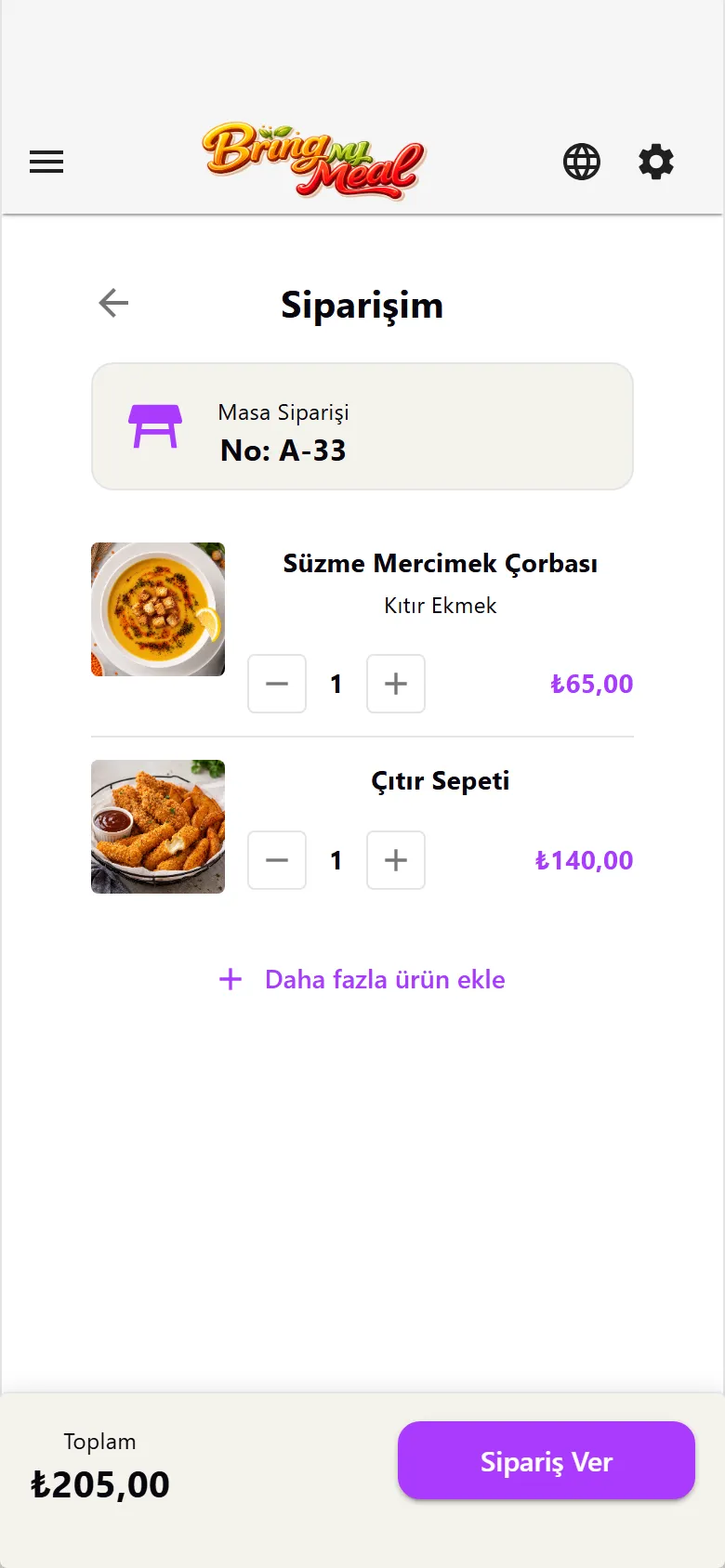Select the Masa Siparişi No: A-33 card
The width and height of the screenshot is (725, 1568).
coord(362,426)
